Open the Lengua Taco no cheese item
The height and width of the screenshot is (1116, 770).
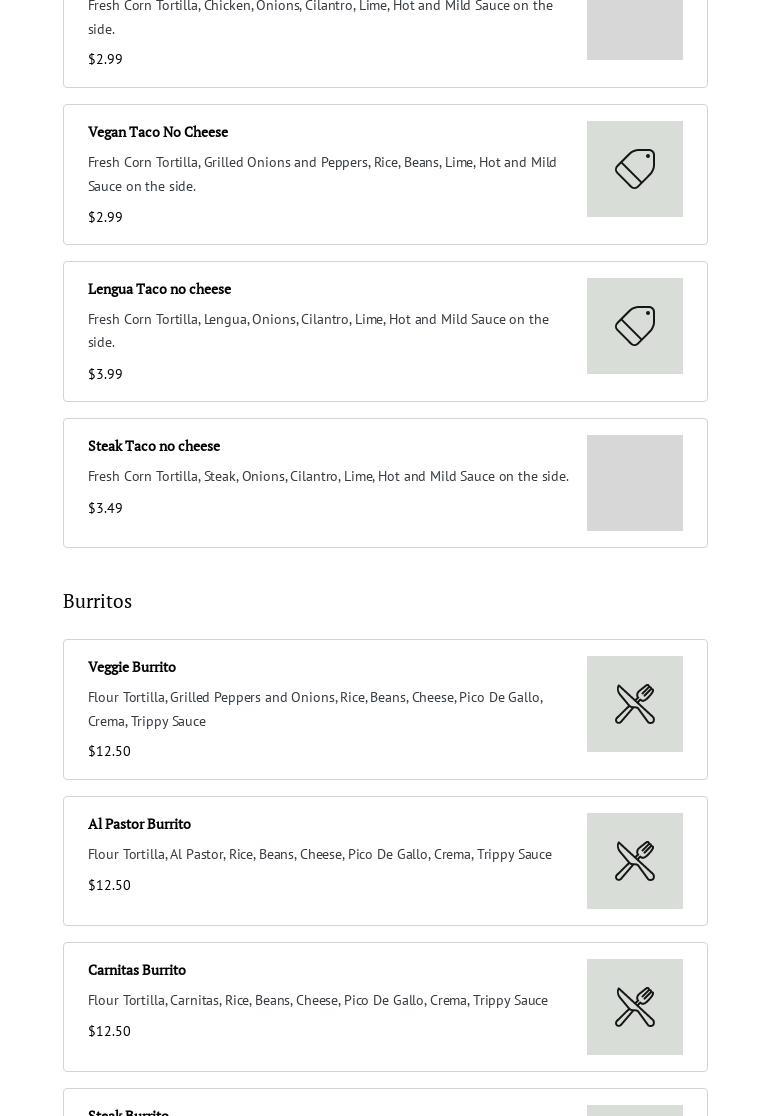pyautogui.click(x=159, y=289)
